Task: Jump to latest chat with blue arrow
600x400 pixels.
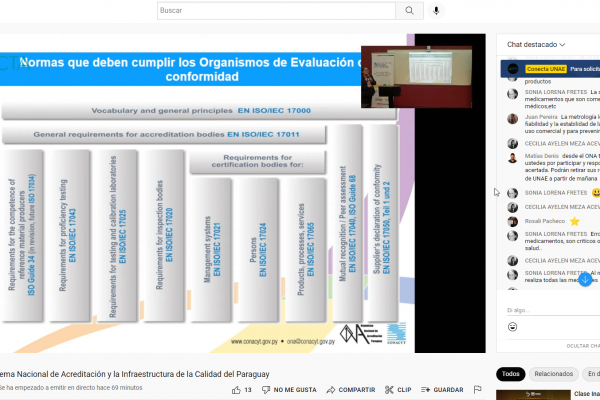Action: [x=585, y=279]
